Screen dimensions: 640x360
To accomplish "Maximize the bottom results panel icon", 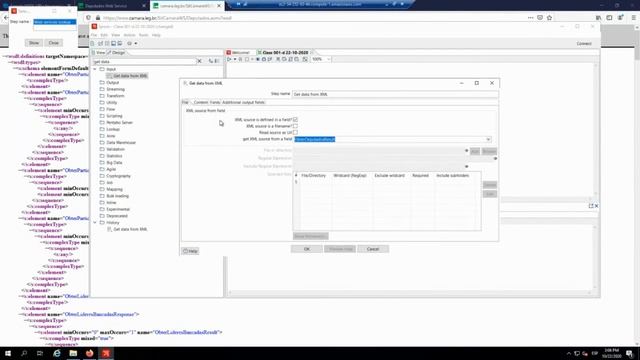I will pyautogui.click(x=591, y=206).
